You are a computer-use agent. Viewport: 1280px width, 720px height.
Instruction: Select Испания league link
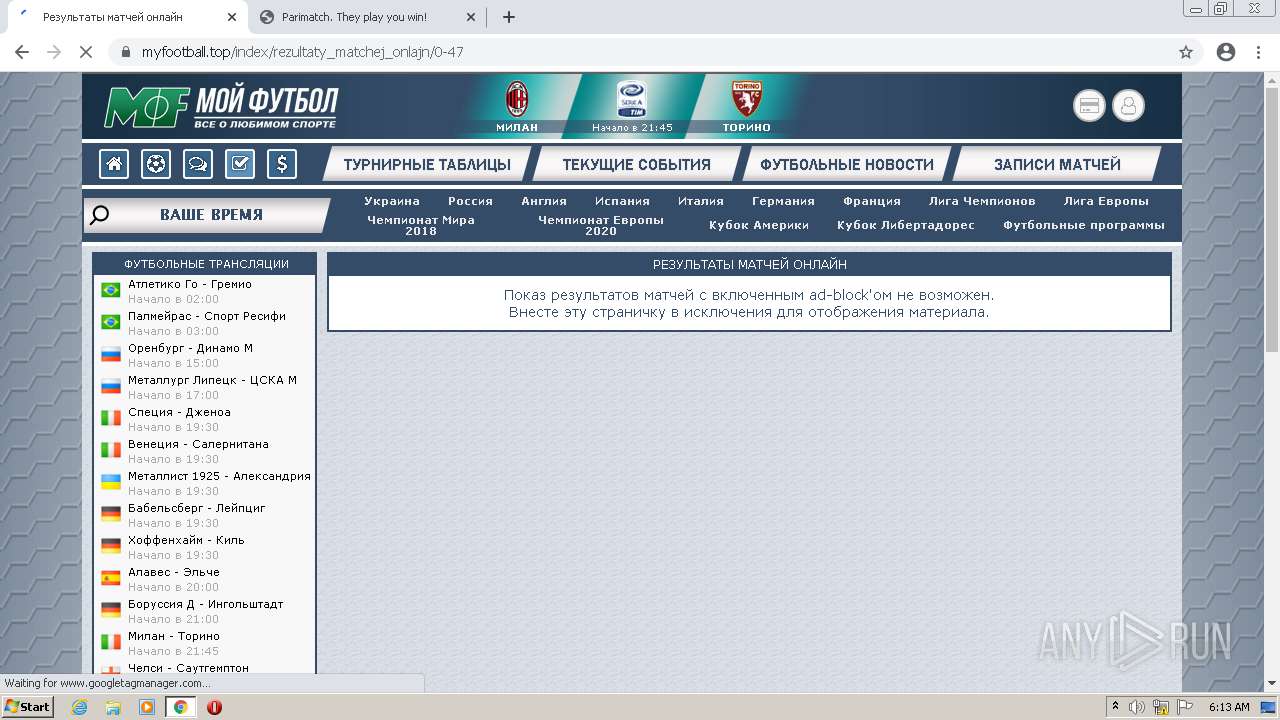[622, 201]
